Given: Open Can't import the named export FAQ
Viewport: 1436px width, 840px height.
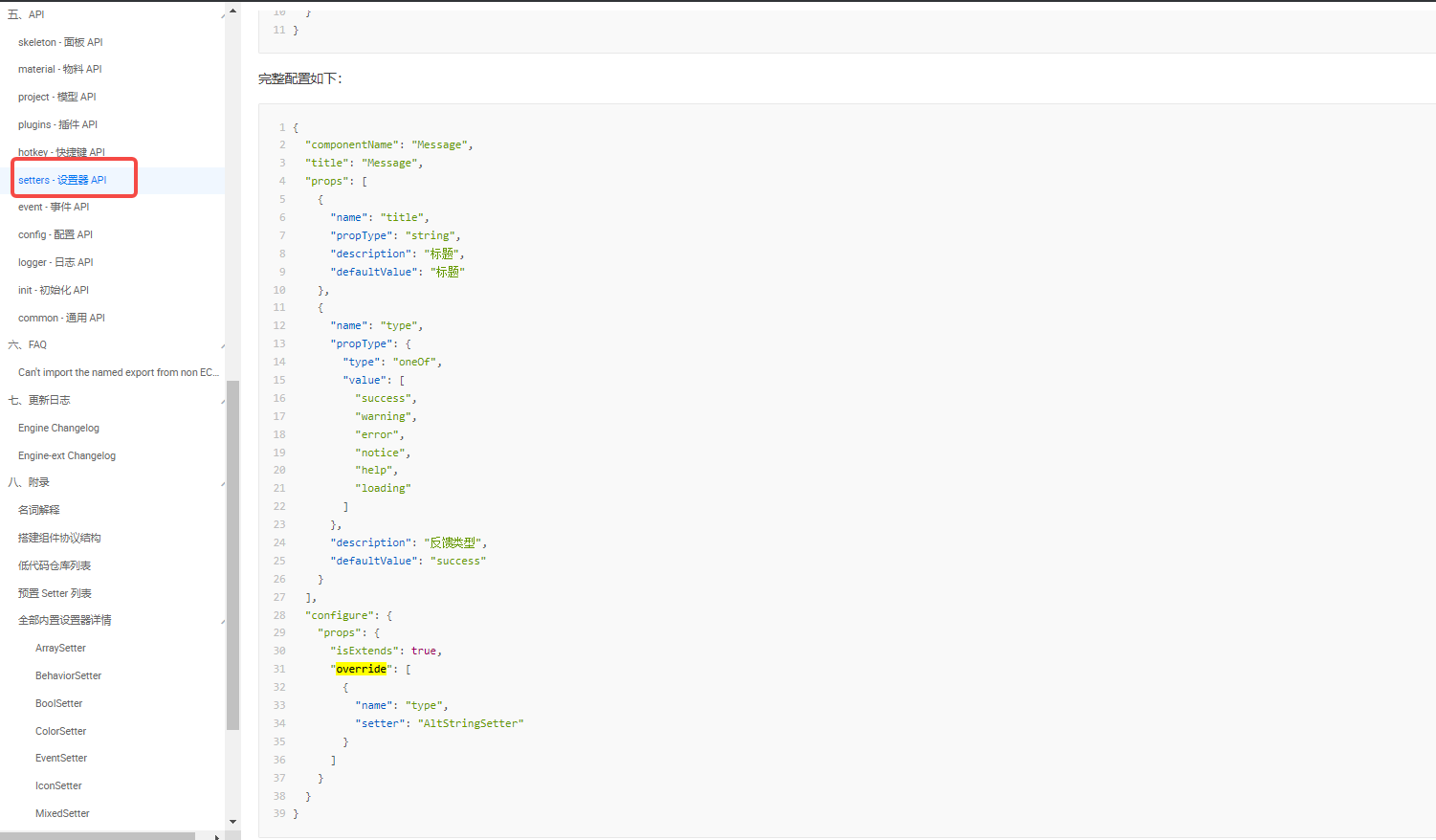Looking at the screenshot, I should [119, 372].
